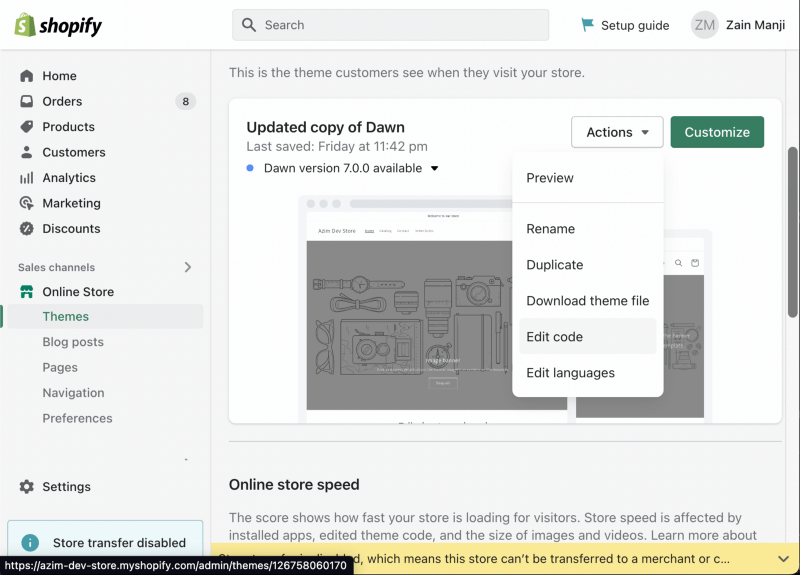Open the Setup guide link
The image size is (800, 575).
[635, 25]
